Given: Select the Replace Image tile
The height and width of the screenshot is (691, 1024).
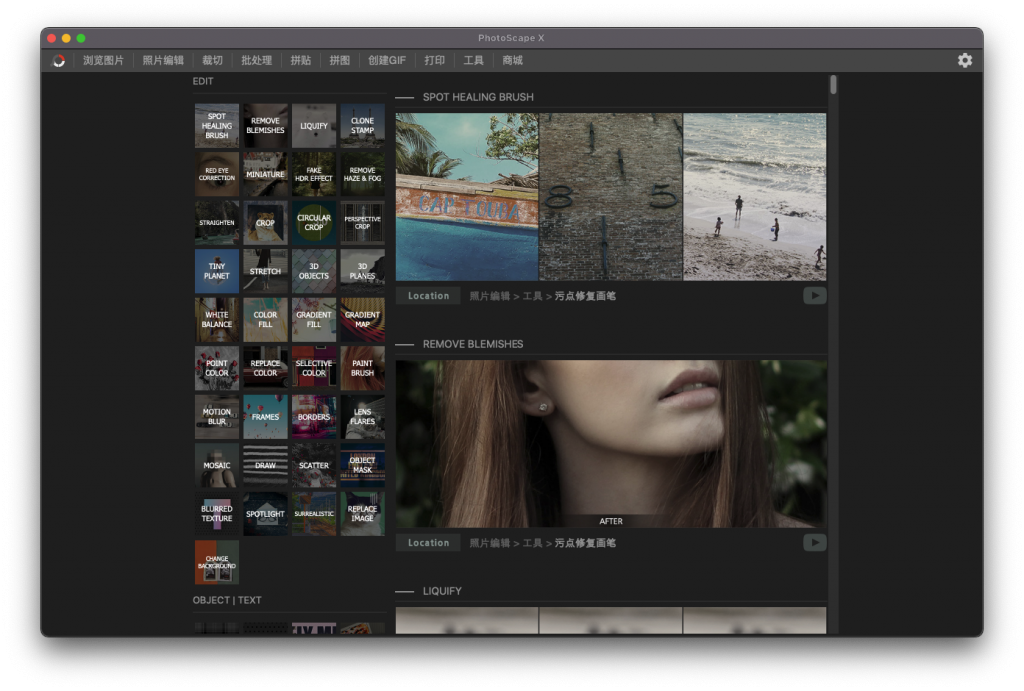Looking at the screenshot, I should pos(362,514).
